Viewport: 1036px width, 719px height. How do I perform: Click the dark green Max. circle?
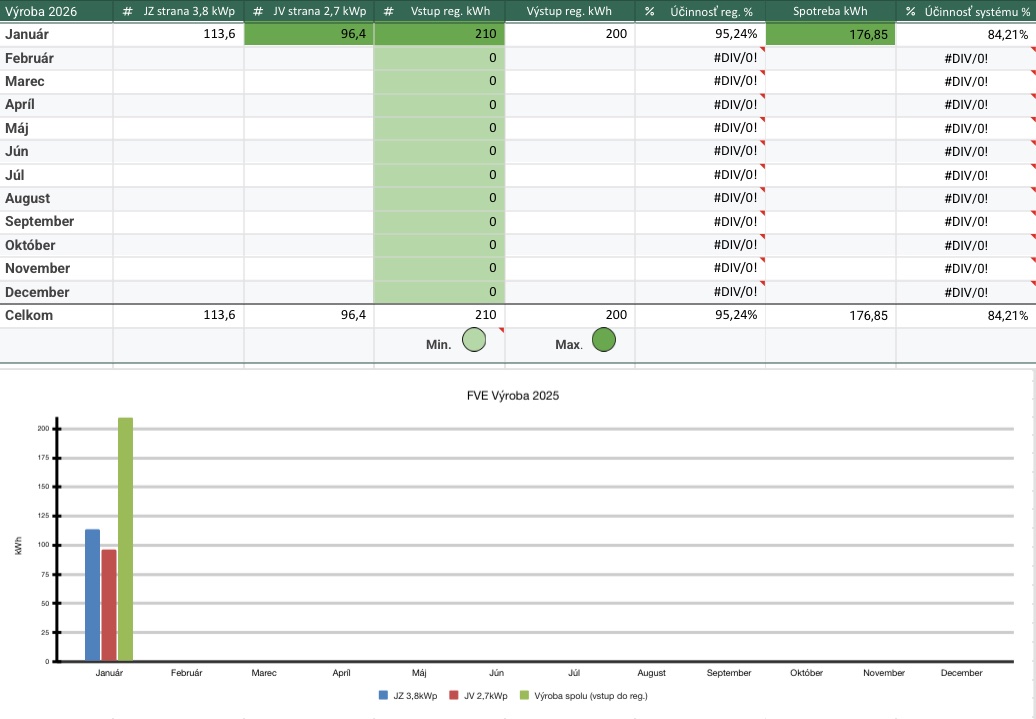[604, 341]
